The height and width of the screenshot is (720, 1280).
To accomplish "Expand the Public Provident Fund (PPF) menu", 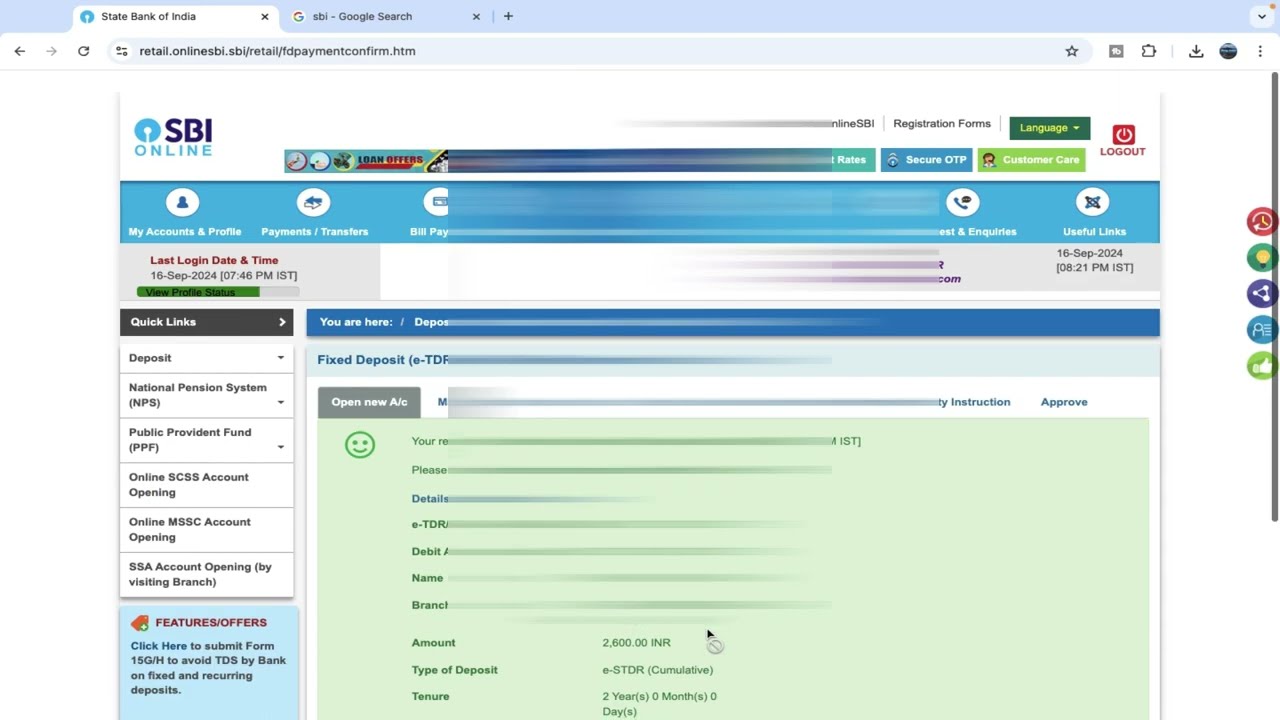I will click(x=207, y=440).
